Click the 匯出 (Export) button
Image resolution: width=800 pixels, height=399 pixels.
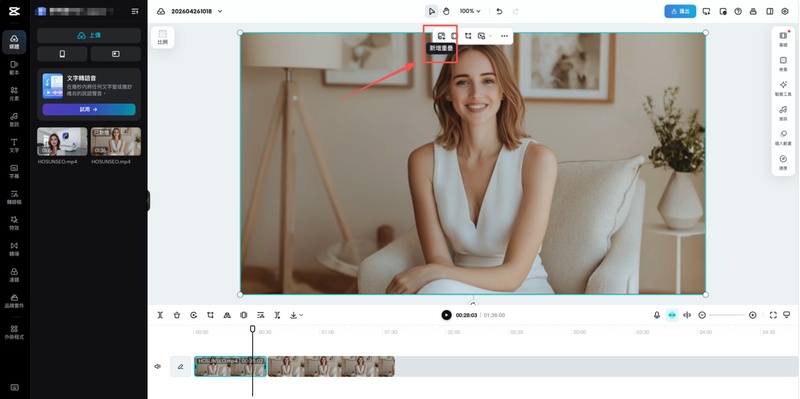(x=680, y=11)
